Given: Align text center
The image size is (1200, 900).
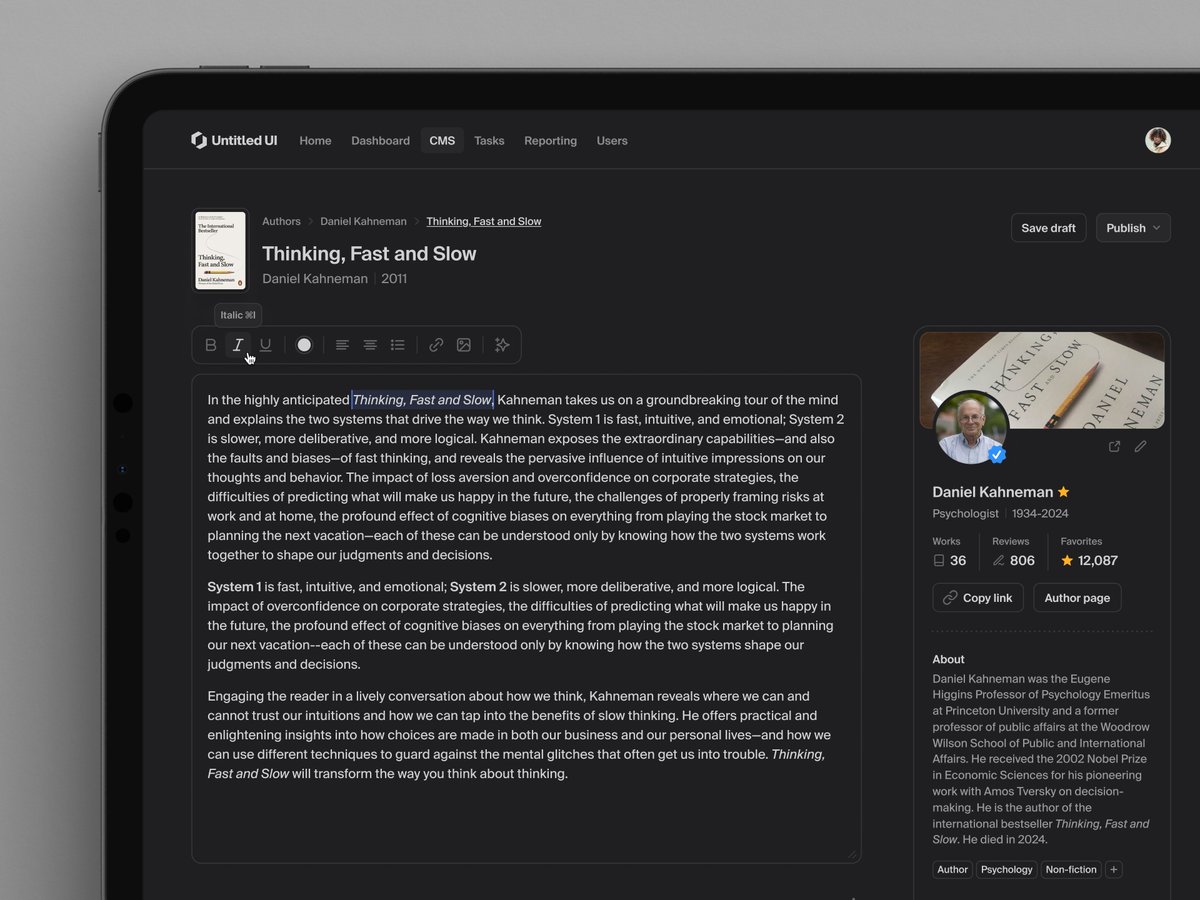Looking at the screenshot, I should click(370, 345).
